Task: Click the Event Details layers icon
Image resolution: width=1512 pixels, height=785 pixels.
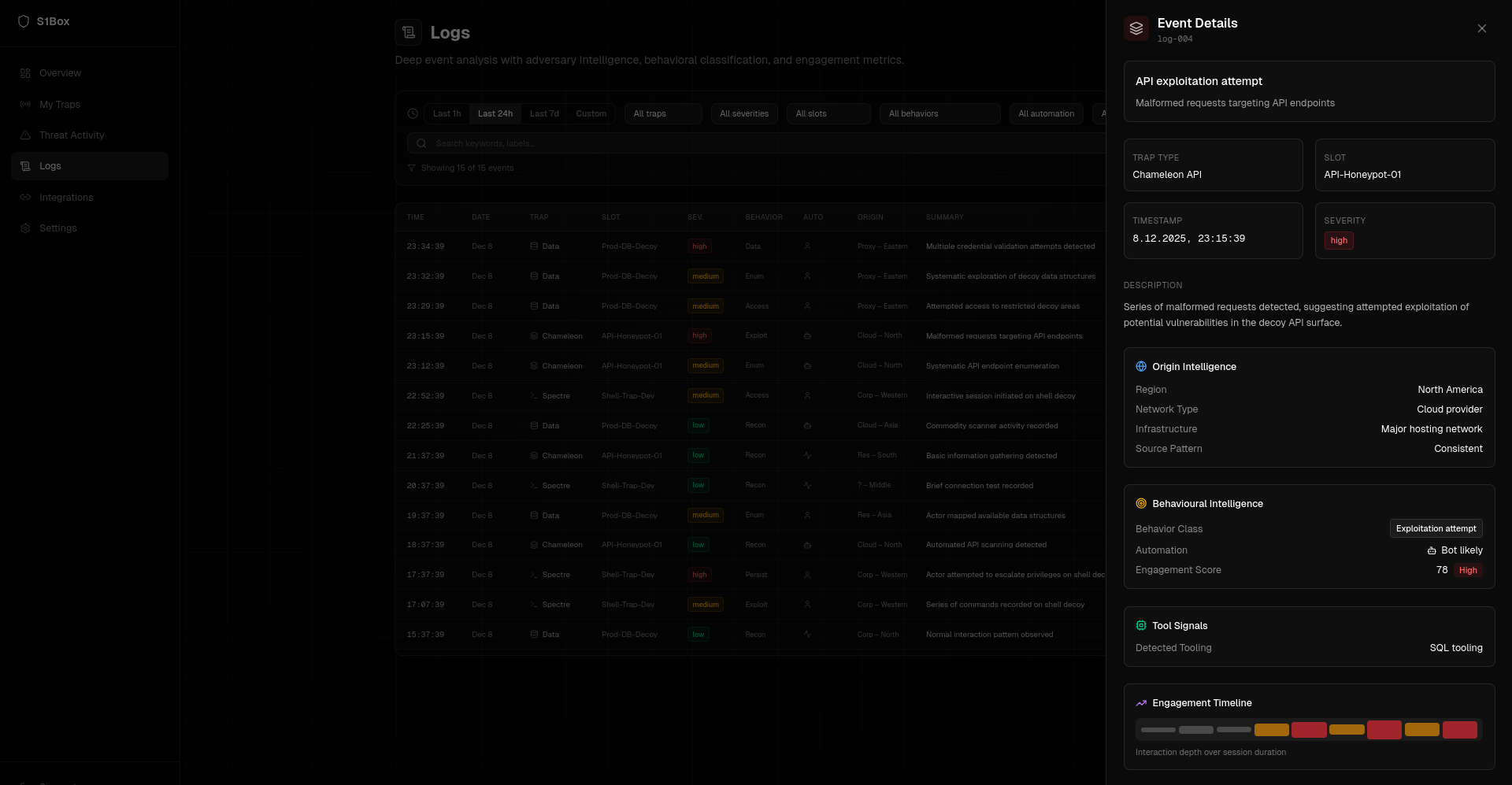Action: 1136,28
